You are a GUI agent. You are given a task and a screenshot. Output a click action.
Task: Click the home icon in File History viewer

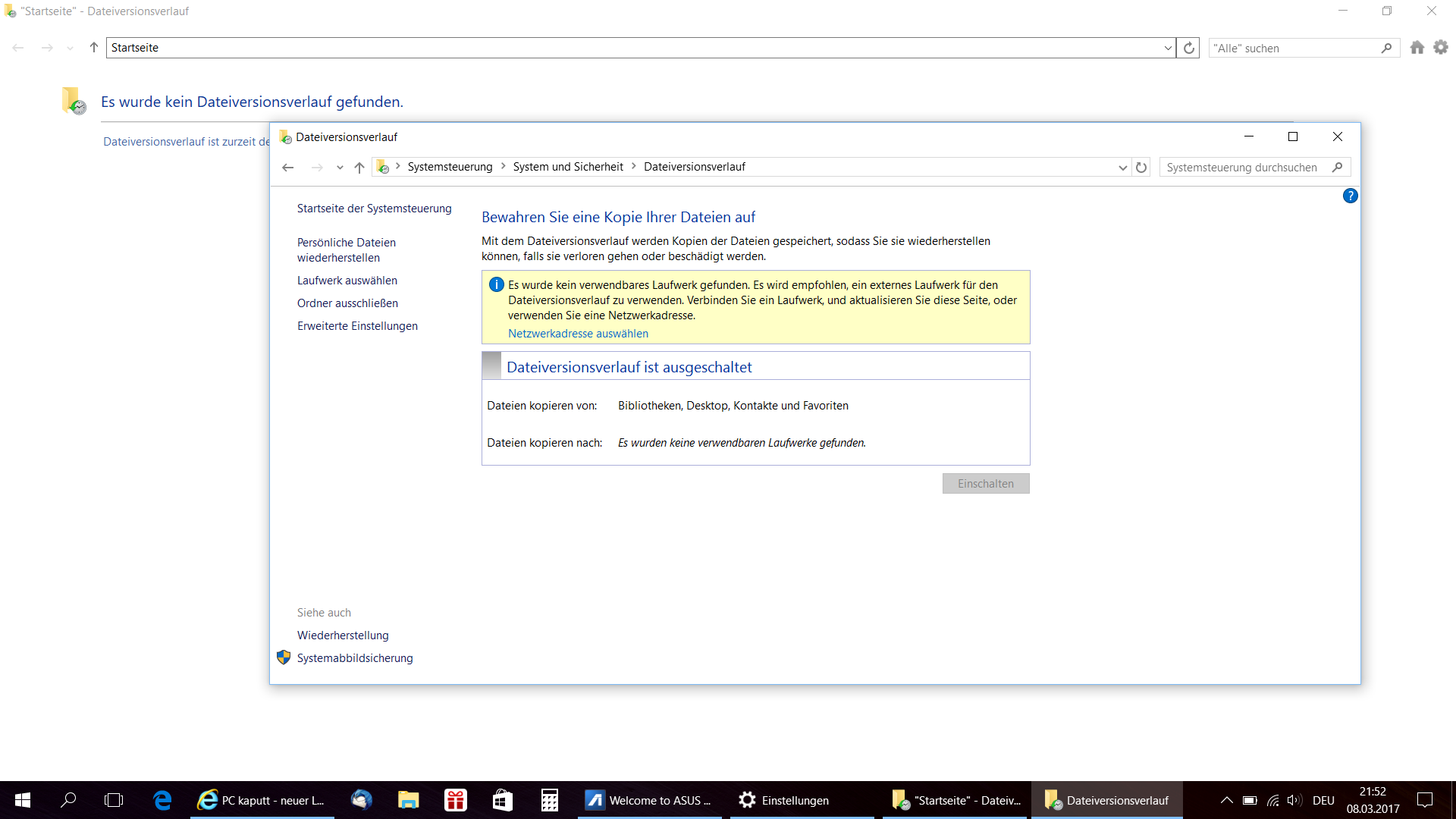pyautogui.click(x=1417, y=48)
